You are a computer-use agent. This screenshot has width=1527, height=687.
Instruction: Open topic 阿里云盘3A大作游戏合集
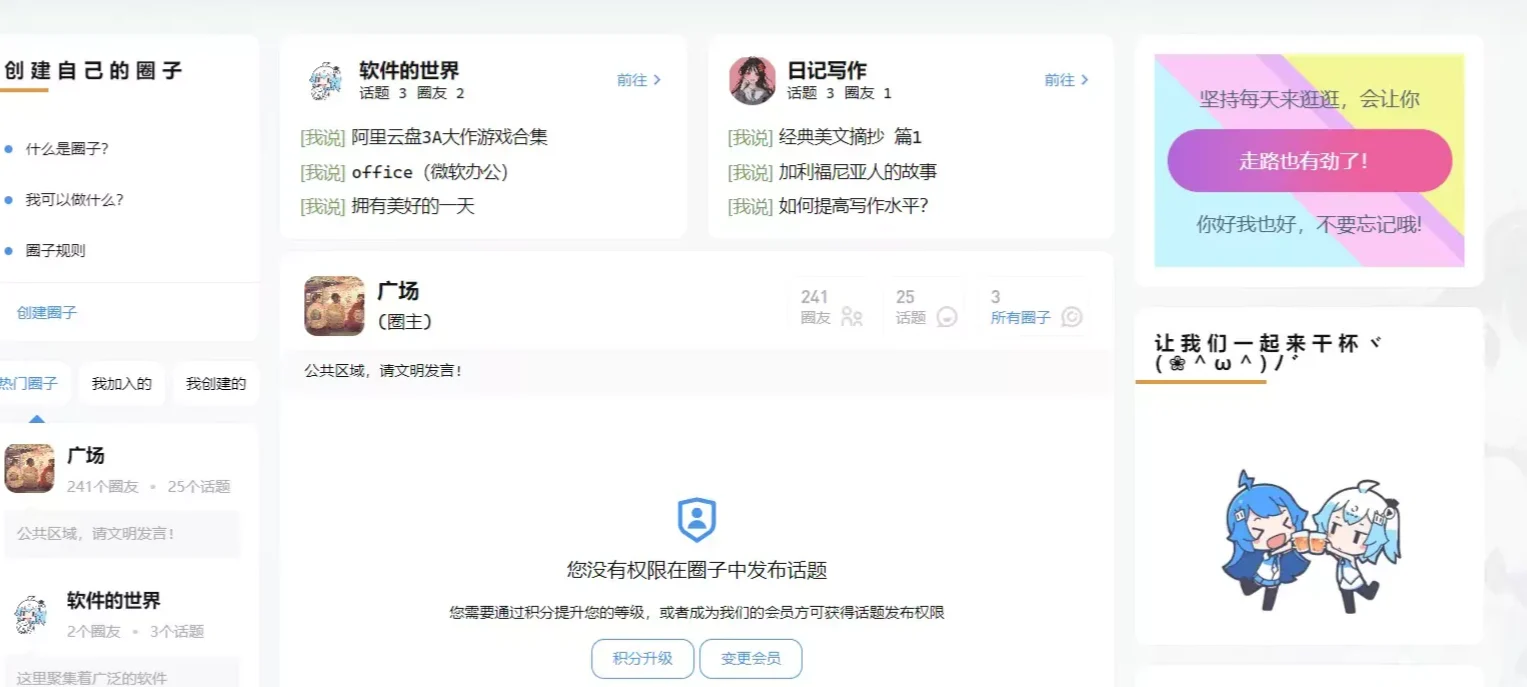[x=449, y=138]
